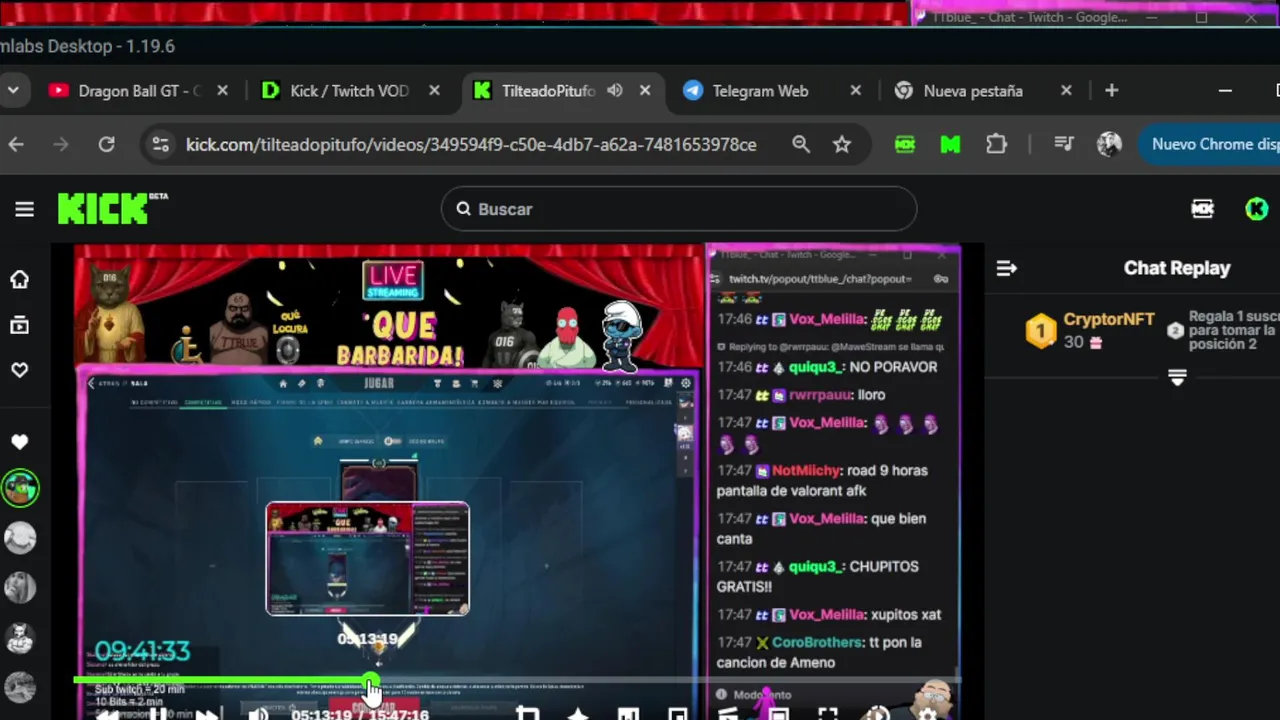Open the Chrome extensions puzzle icon

(996, 145)
